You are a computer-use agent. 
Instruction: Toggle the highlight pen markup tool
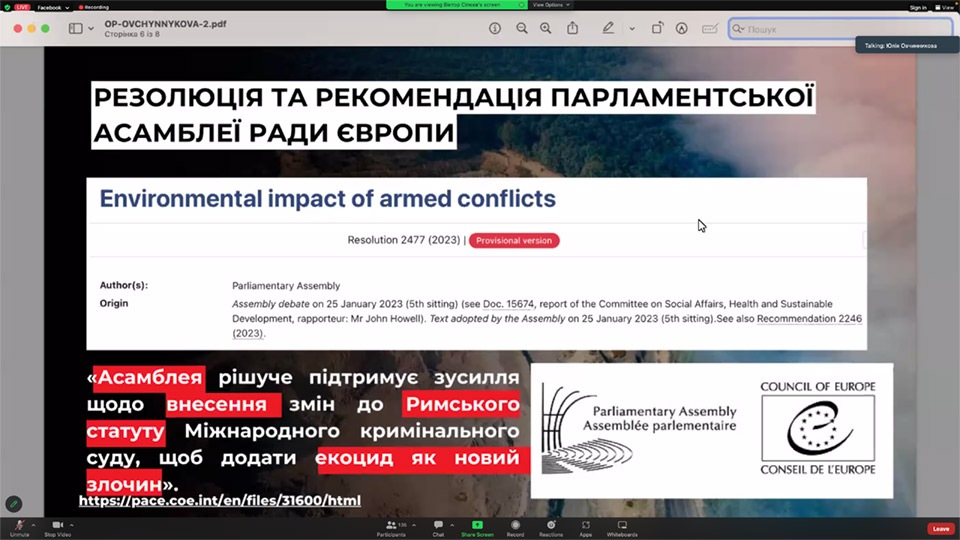pyautogui.click(x=608, y=29)
